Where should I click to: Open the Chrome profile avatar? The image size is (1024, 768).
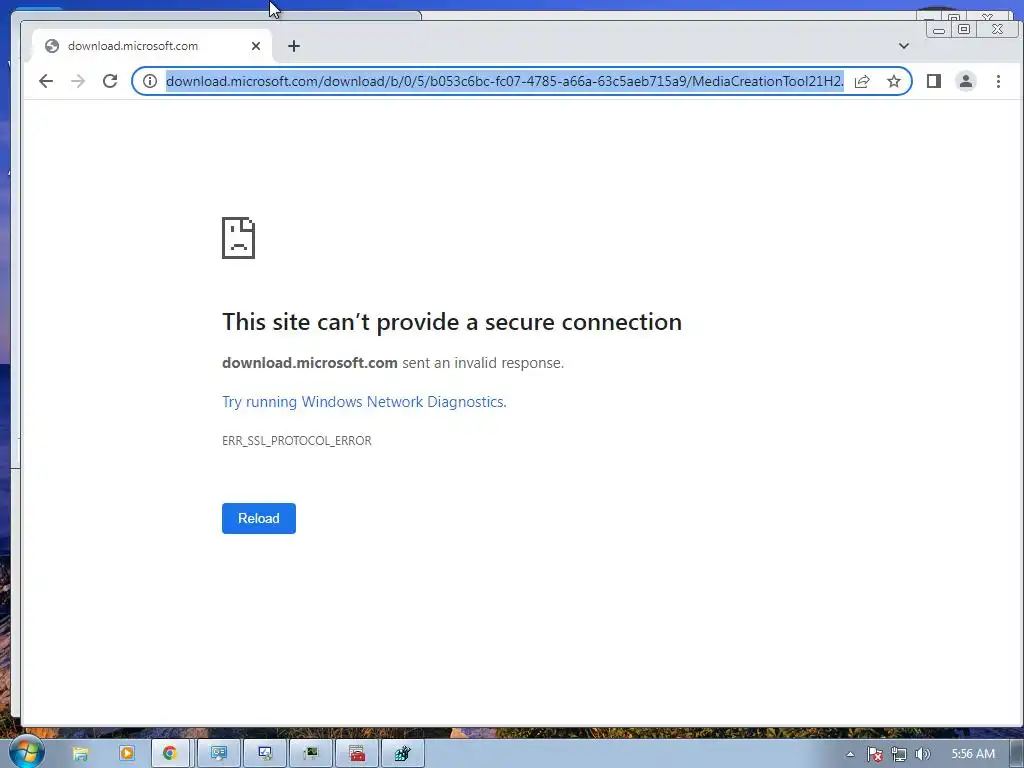click(x=966, y=81)
